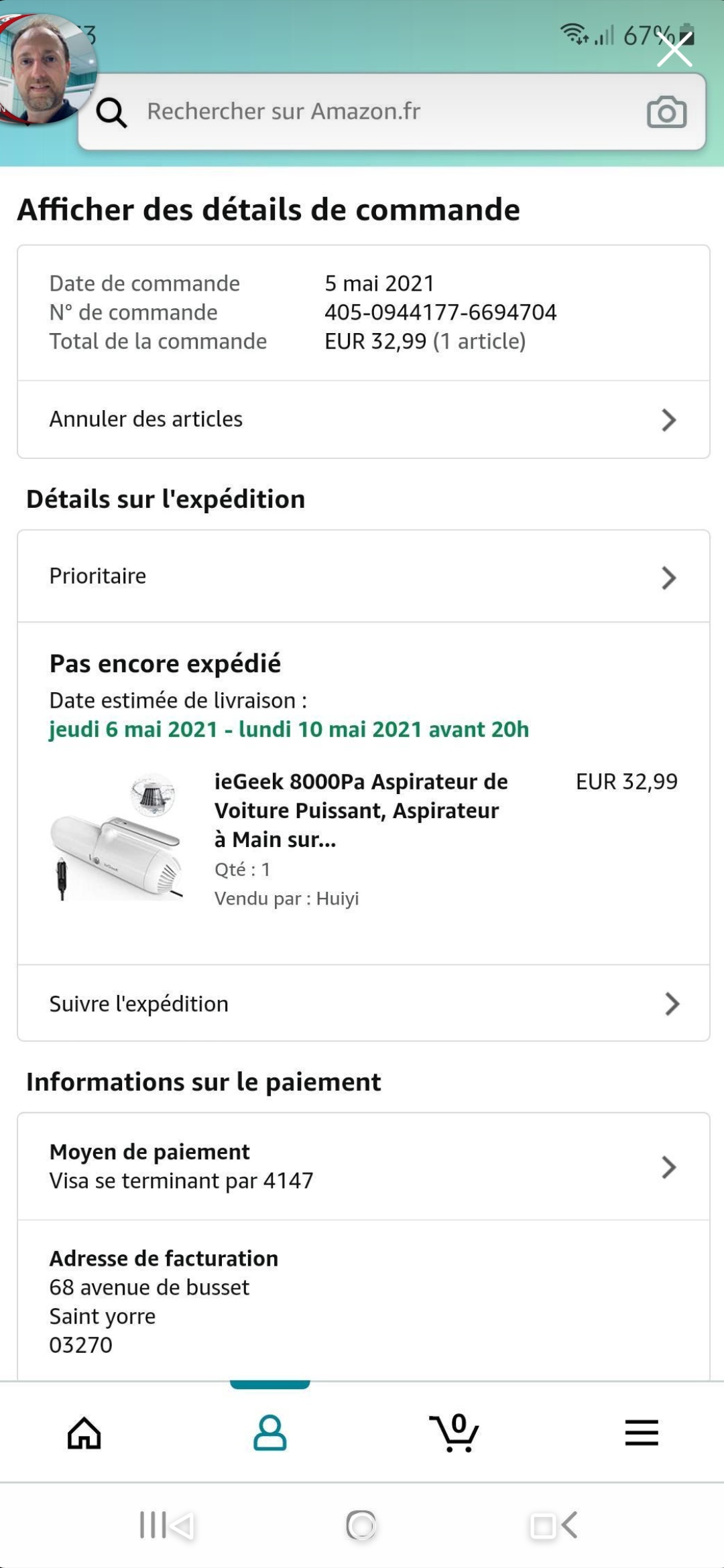Tap the search magnifier icon
724x1568 pixels.
pyautogui.click(x=111, y=112)
